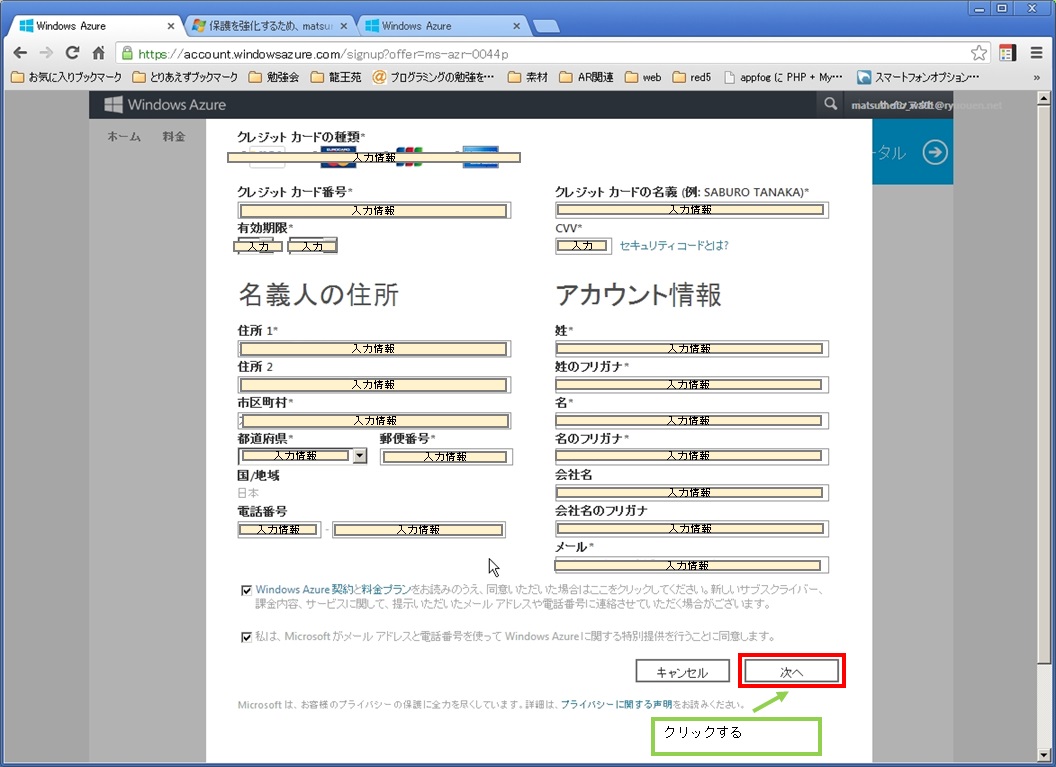Viewport: 1056px width, 767px height.
Task: Click the 市区町村 input field
Action: coord(374,421)
